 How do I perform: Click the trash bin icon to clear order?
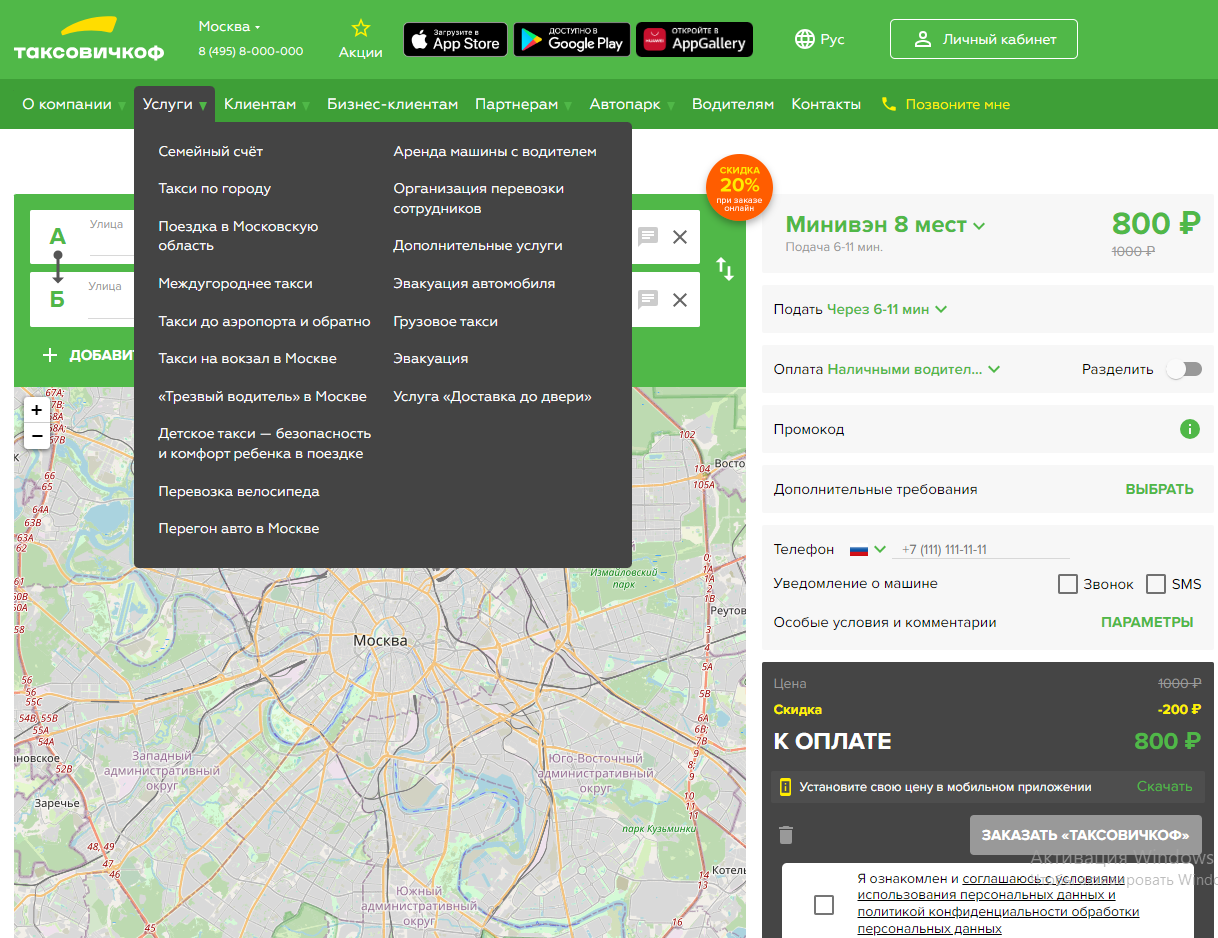pyautogui.click(x=786, y=834)
